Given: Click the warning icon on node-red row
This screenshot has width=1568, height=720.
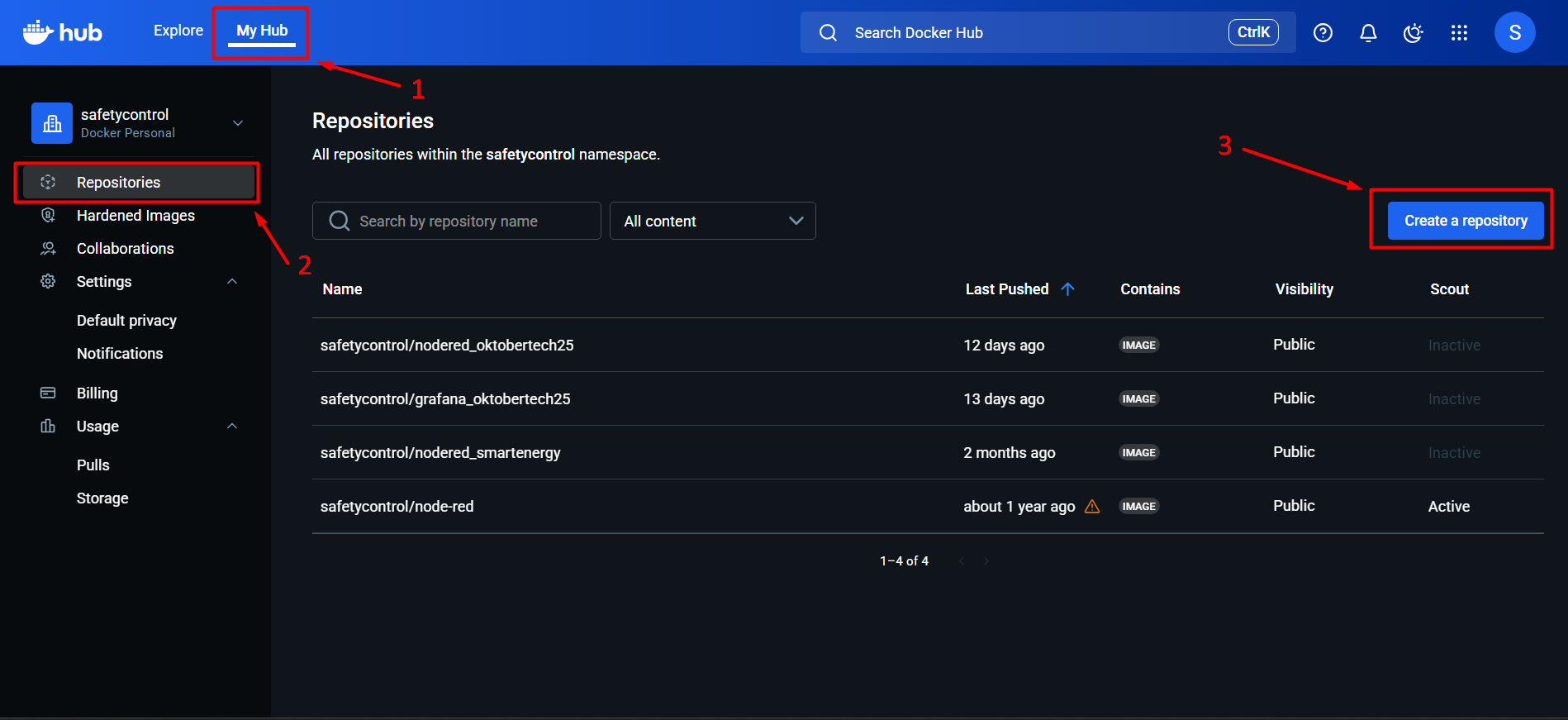Looking at the screenshot, I should (x=1091, y=507).
